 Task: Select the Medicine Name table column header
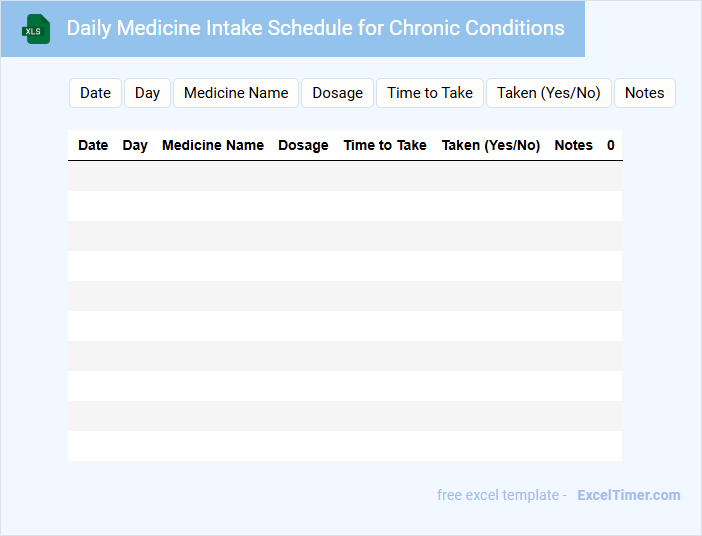[x=213, y=145]
